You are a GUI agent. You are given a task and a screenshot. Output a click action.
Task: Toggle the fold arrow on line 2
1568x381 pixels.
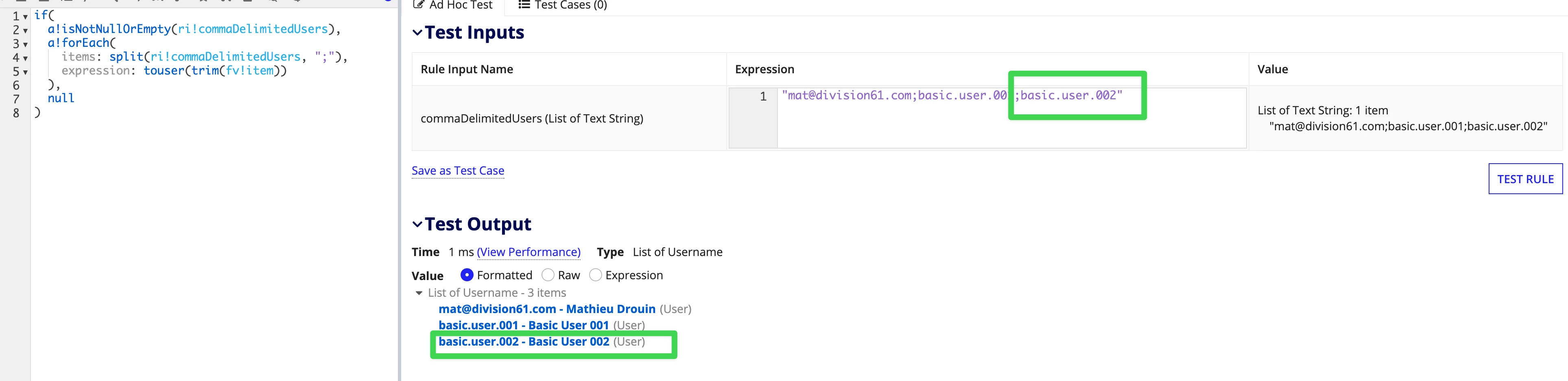(26, 31)
